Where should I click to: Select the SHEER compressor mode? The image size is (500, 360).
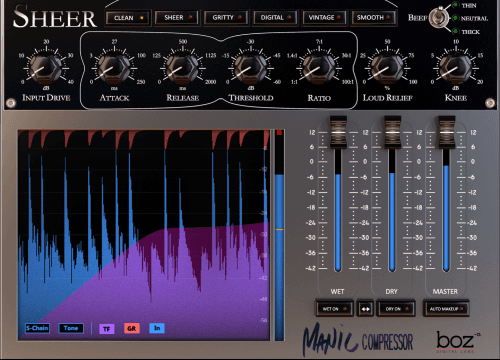coord(177,18)
